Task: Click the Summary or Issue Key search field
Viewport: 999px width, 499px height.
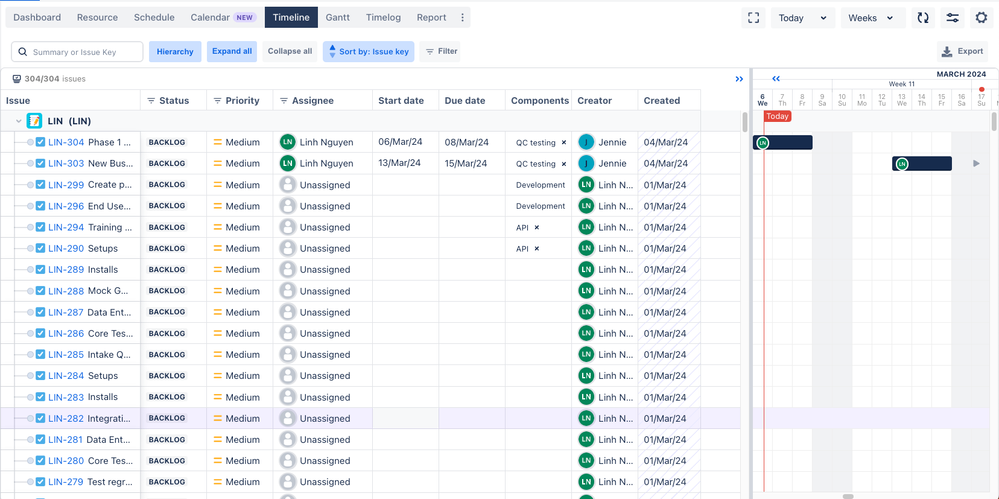Action: click(77, 52)
